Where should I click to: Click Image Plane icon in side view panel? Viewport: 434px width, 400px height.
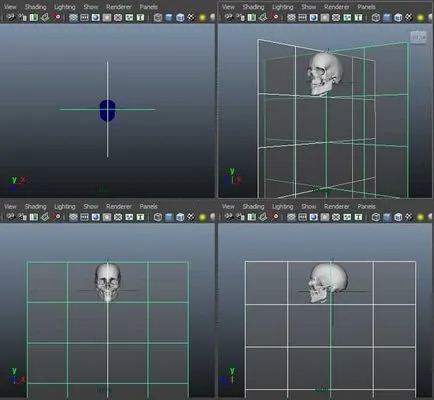coord(263,217)
